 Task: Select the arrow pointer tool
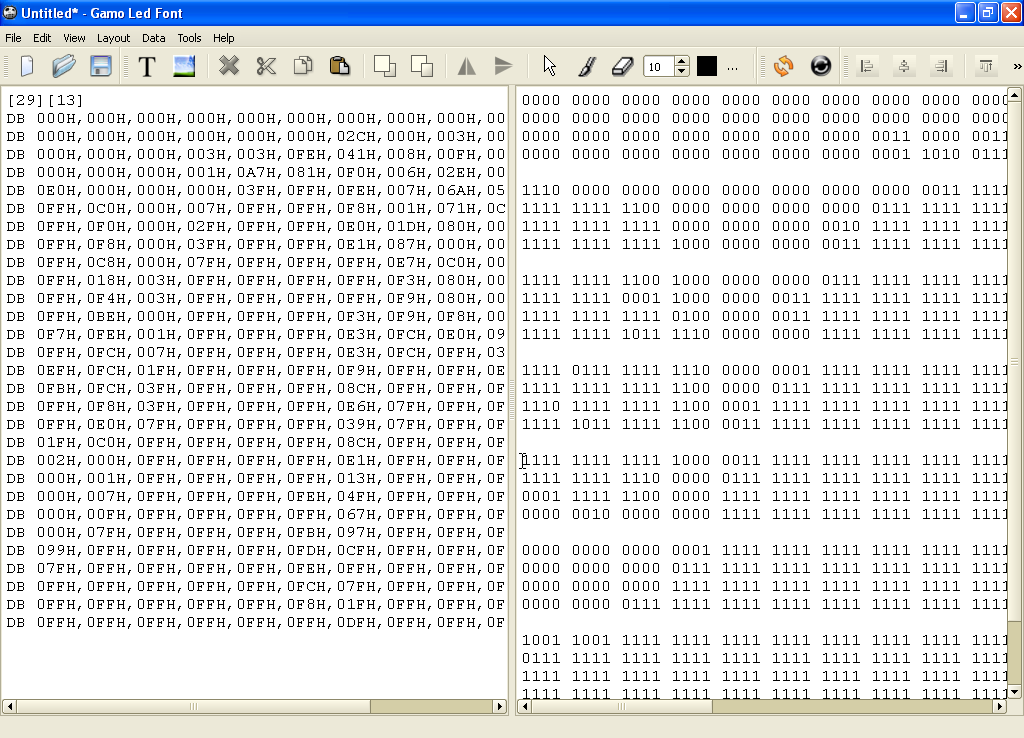tap(549, 66)
